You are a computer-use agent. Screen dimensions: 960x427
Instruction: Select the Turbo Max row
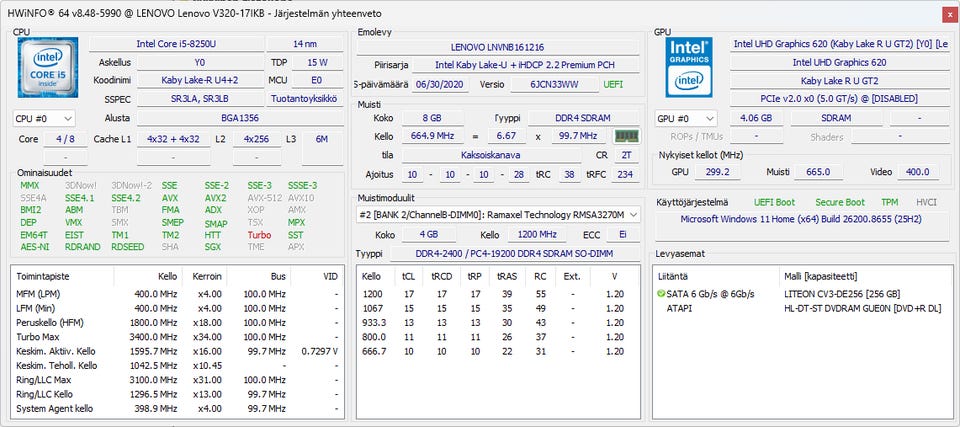pos(178,337)
